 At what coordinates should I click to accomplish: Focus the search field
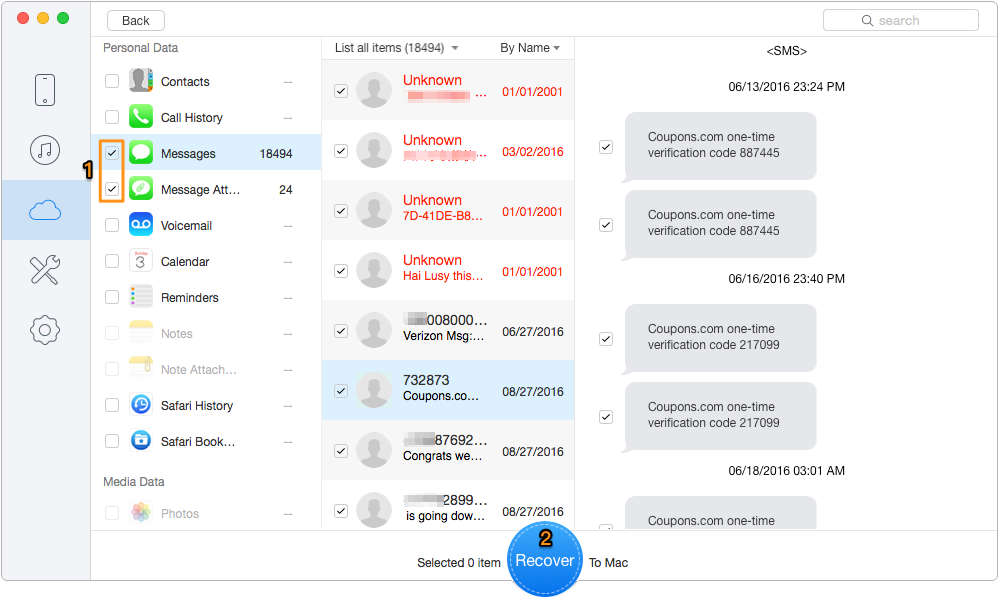(x=901, y=20)
